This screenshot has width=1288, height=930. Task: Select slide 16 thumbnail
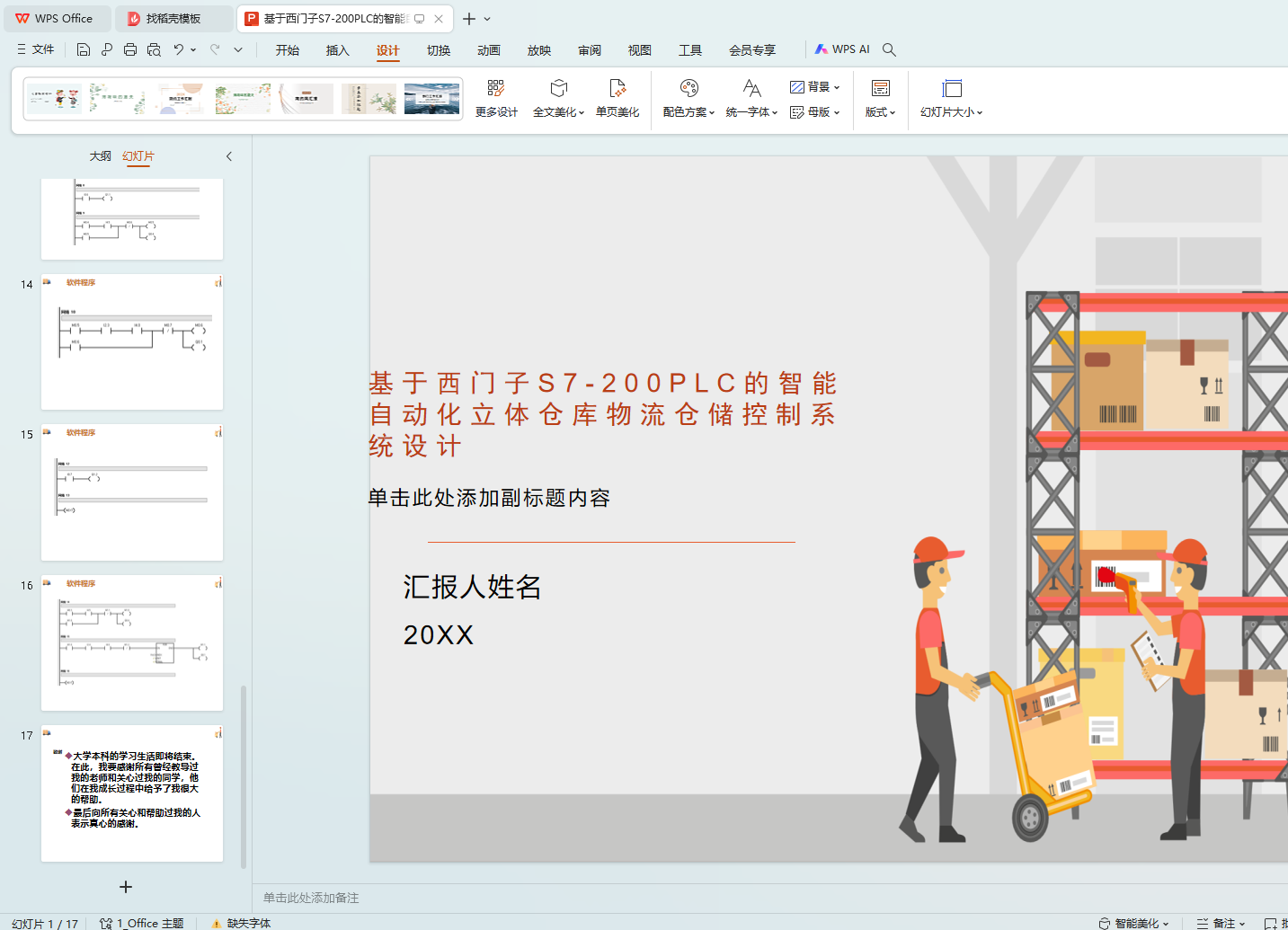coord(132,643)
